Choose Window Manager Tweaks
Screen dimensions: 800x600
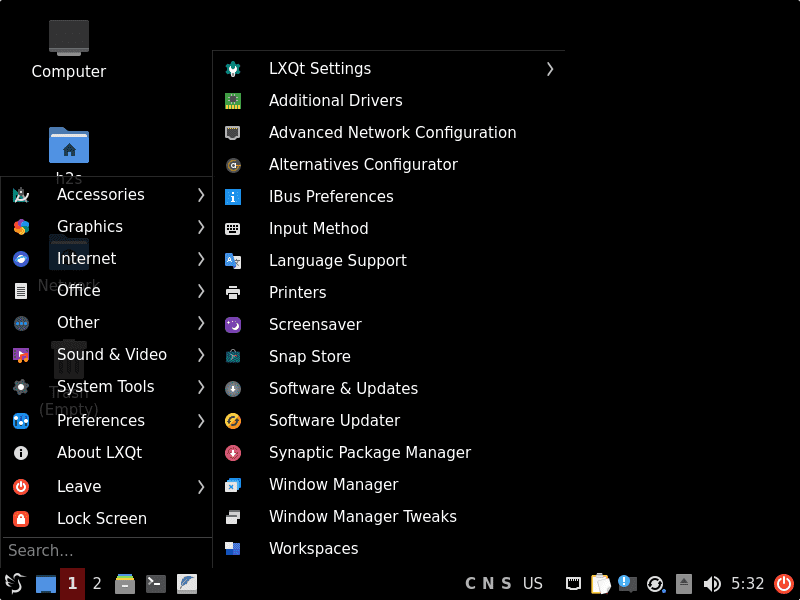362,517
